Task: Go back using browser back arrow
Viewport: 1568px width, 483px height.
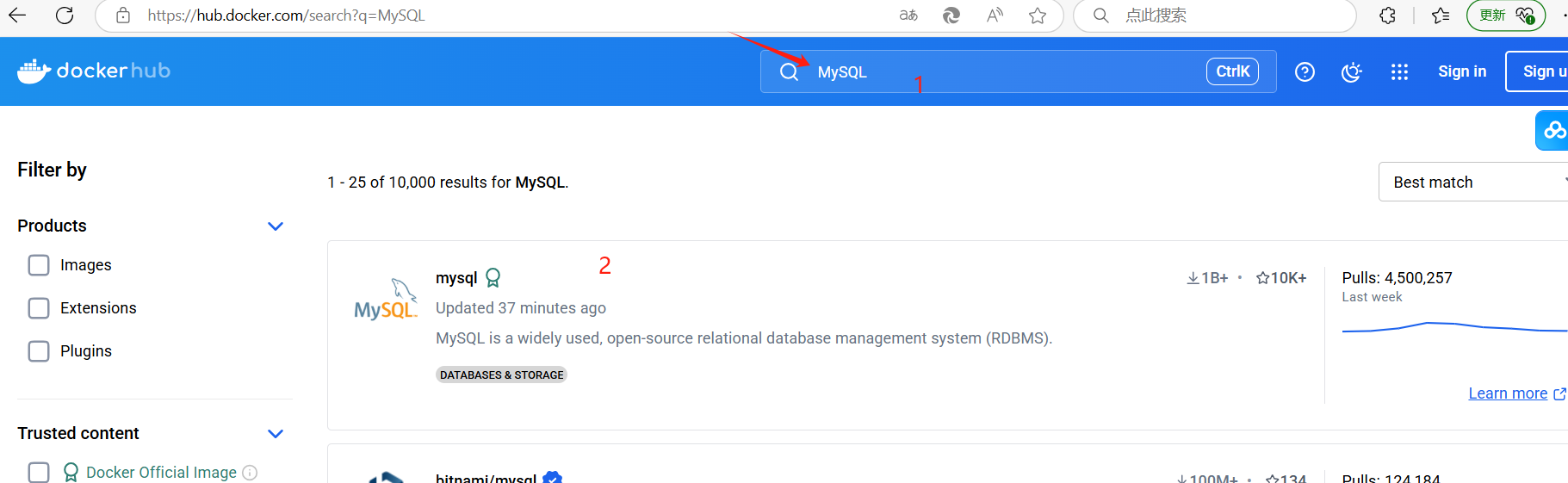Action: 16,15
